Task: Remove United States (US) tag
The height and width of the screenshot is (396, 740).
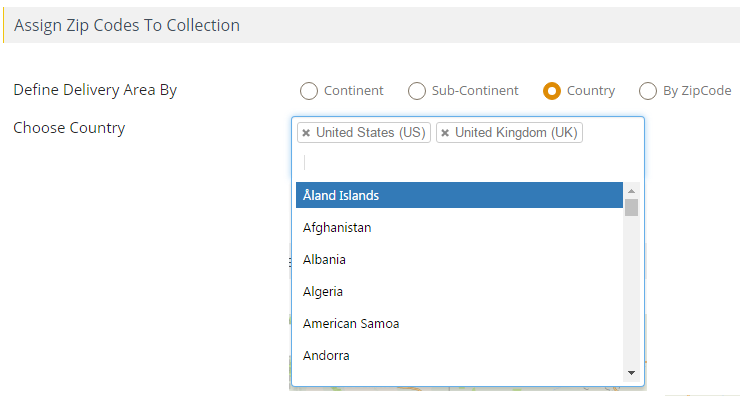Action: (x=306, y=133)
